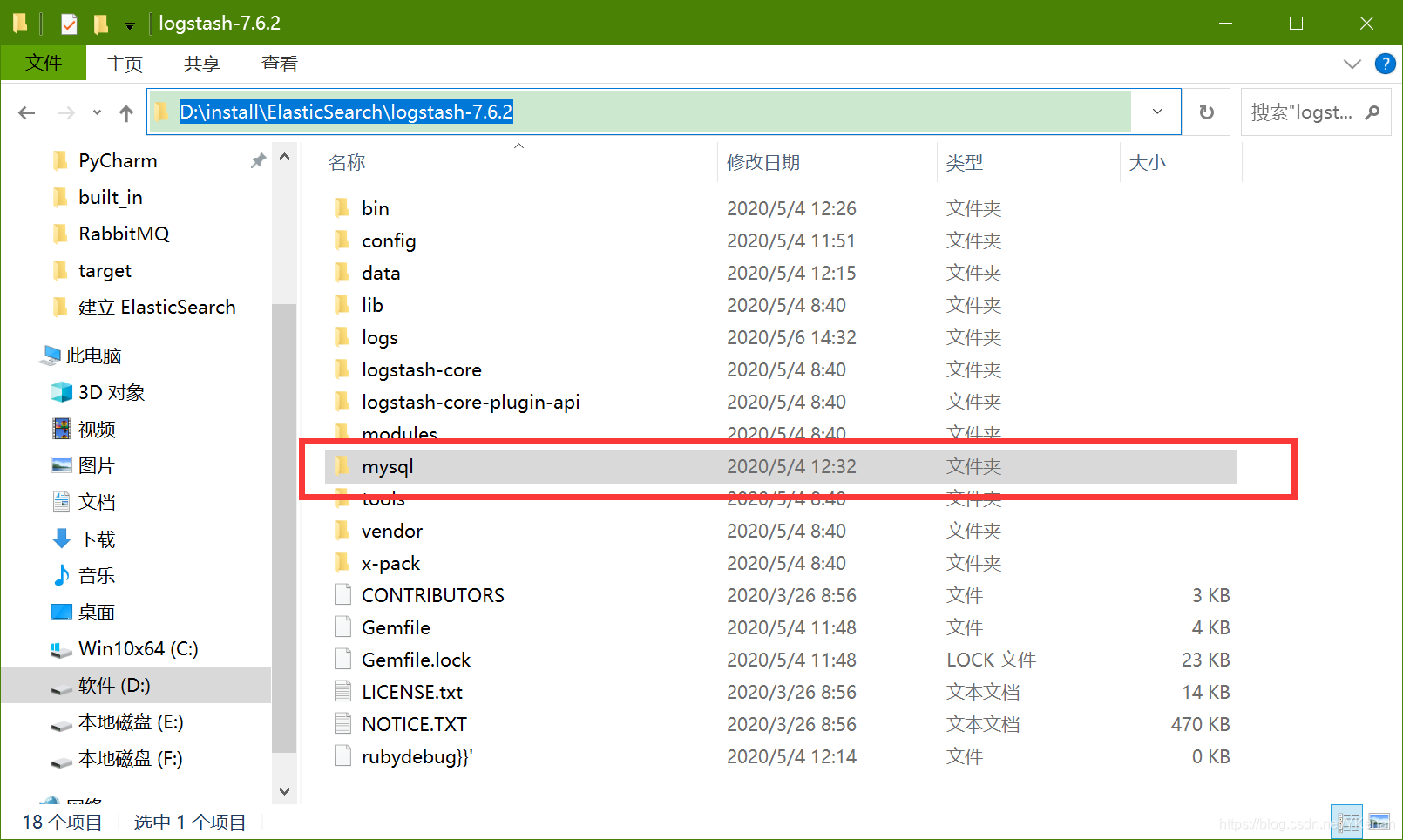1403x840 pixels.
Task: Select 本地磁盘 (F:) drive
Action: (131, 758)
